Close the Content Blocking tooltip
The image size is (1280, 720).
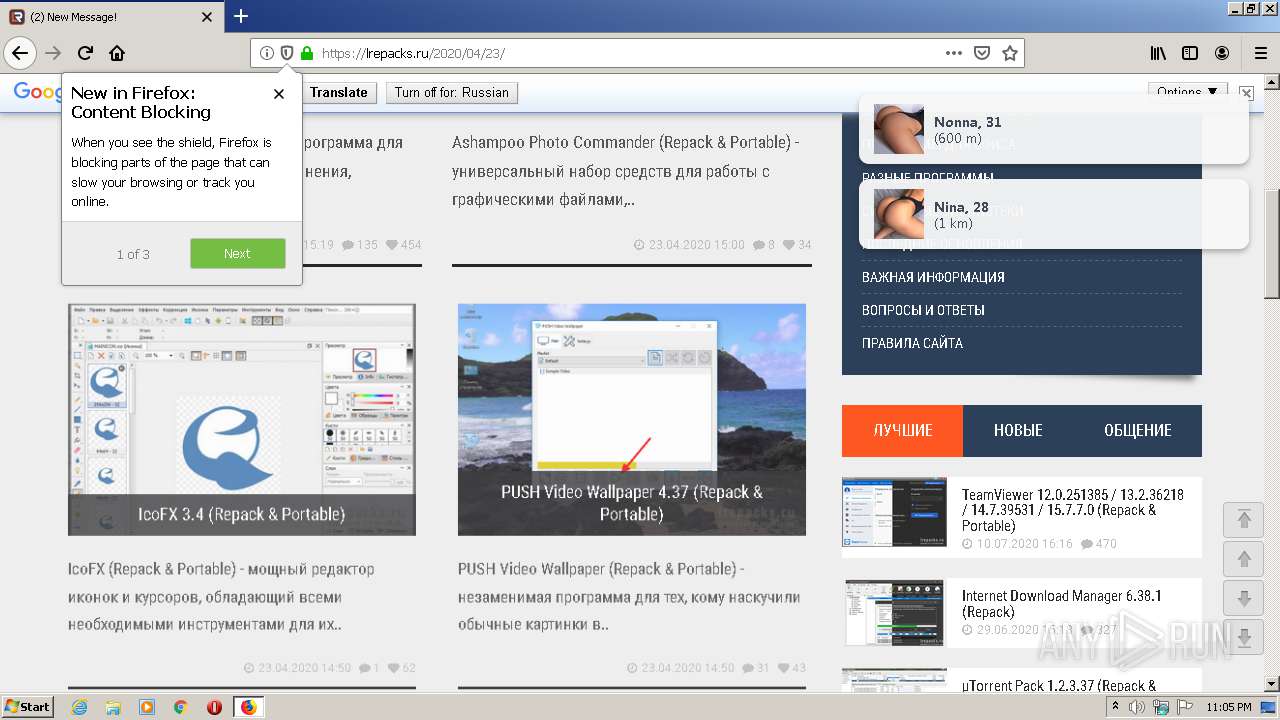(279, 93)
